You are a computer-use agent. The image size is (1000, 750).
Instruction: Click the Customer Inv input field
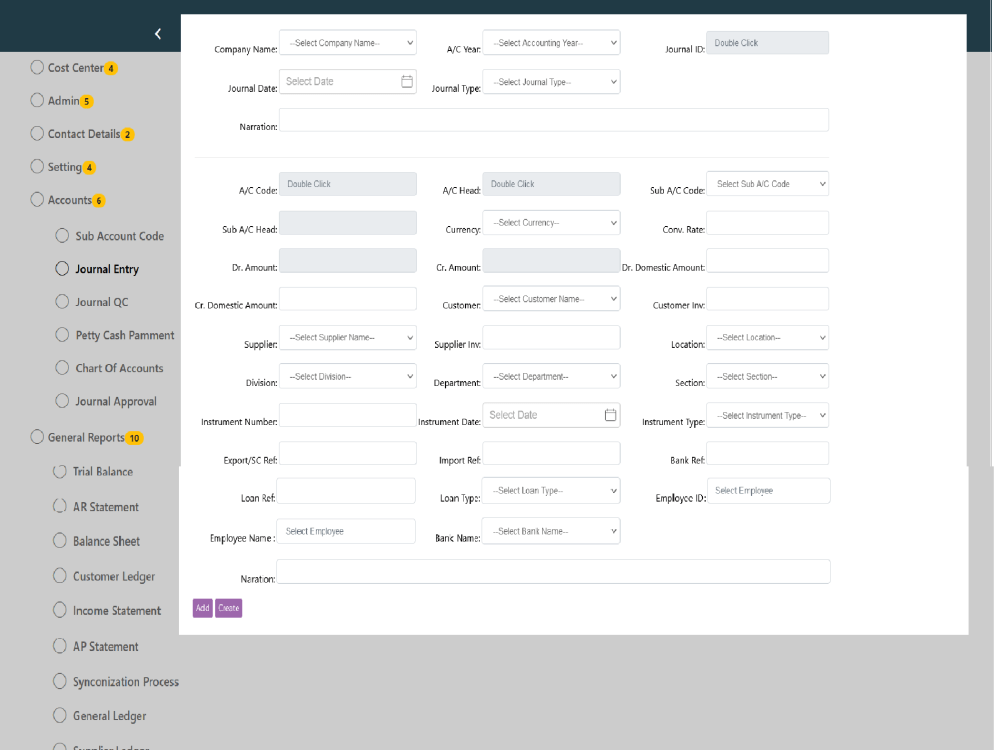click(767, 298)
